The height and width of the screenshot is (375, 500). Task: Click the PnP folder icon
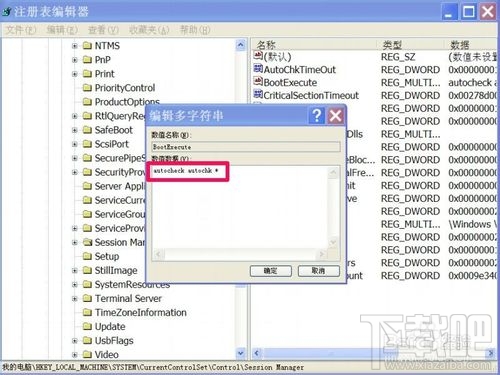[x=87, y=60]
